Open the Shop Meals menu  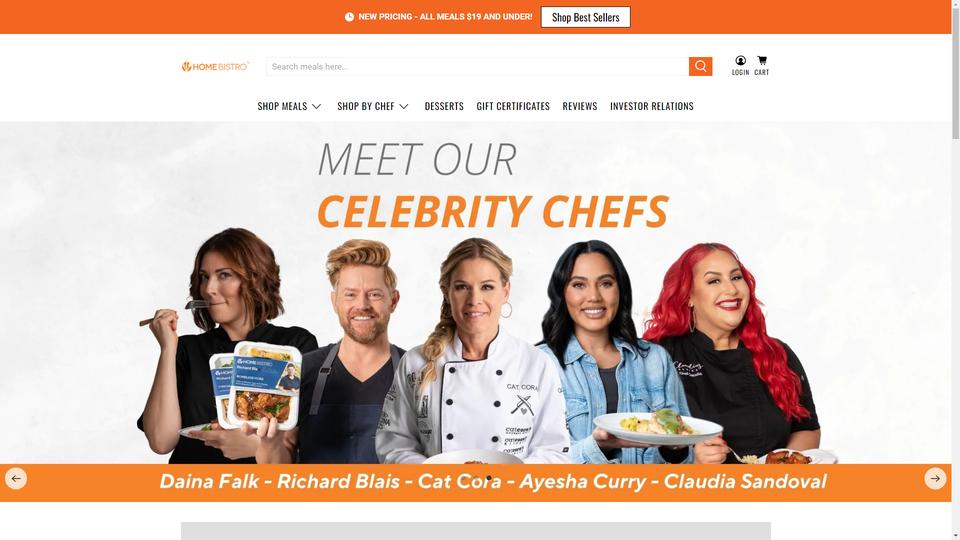(282, 106)
